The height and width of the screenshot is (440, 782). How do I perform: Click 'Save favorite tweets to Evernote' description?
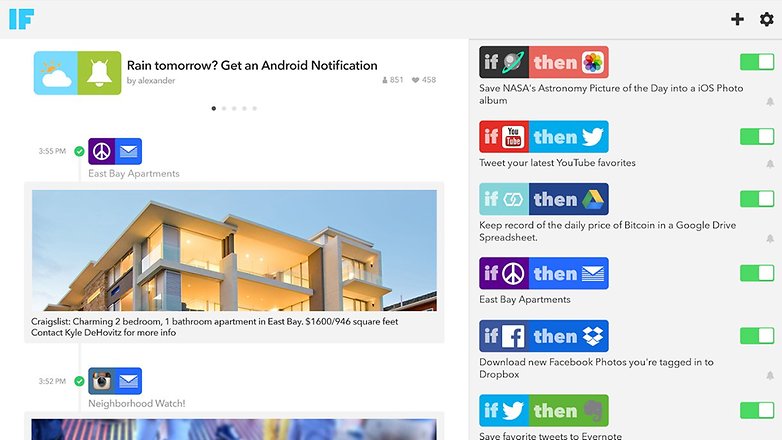point(550,436)
